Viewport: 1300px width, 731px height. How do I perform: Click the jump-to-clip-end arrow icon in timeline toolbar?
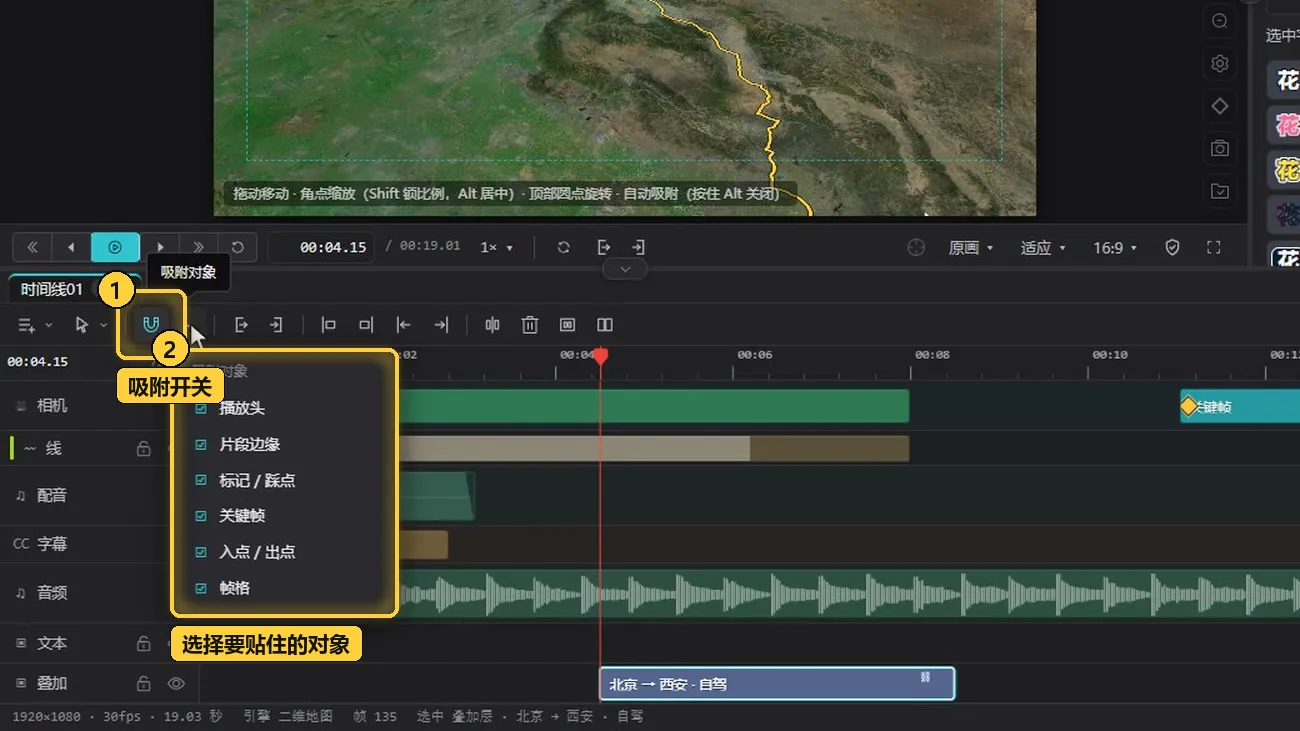pyautogui.click(x=441, y=325)
